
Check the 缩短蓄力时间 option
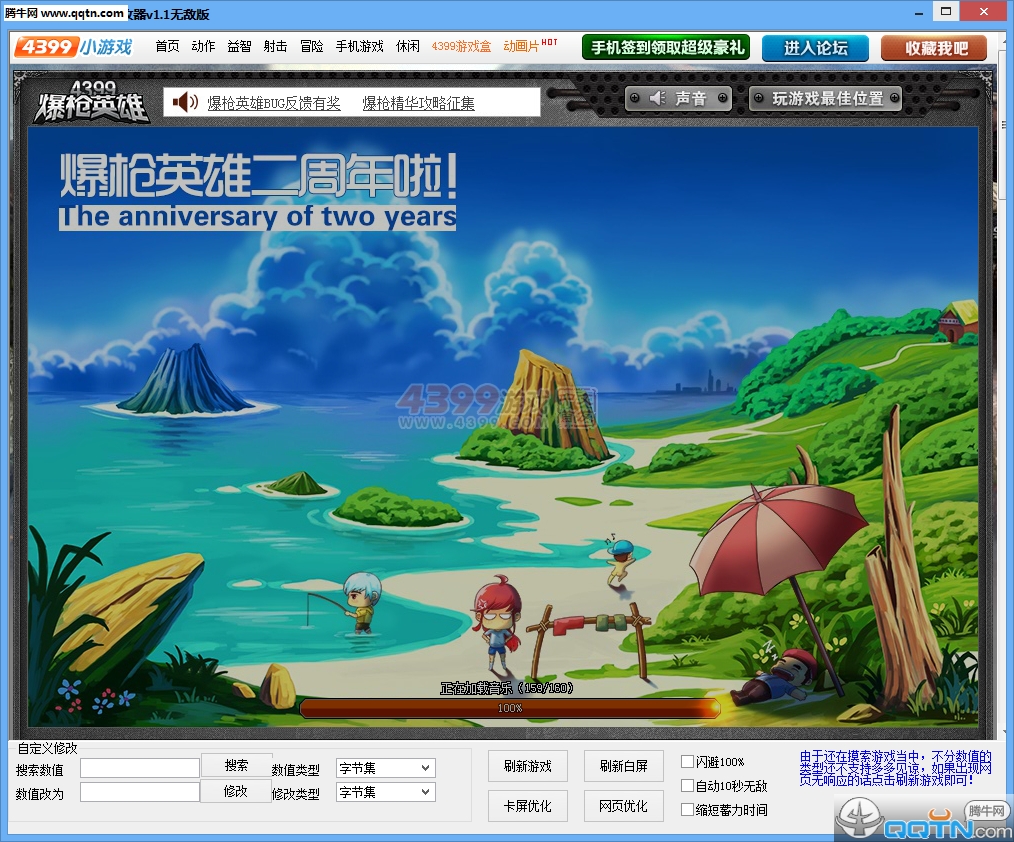[687, 810]
